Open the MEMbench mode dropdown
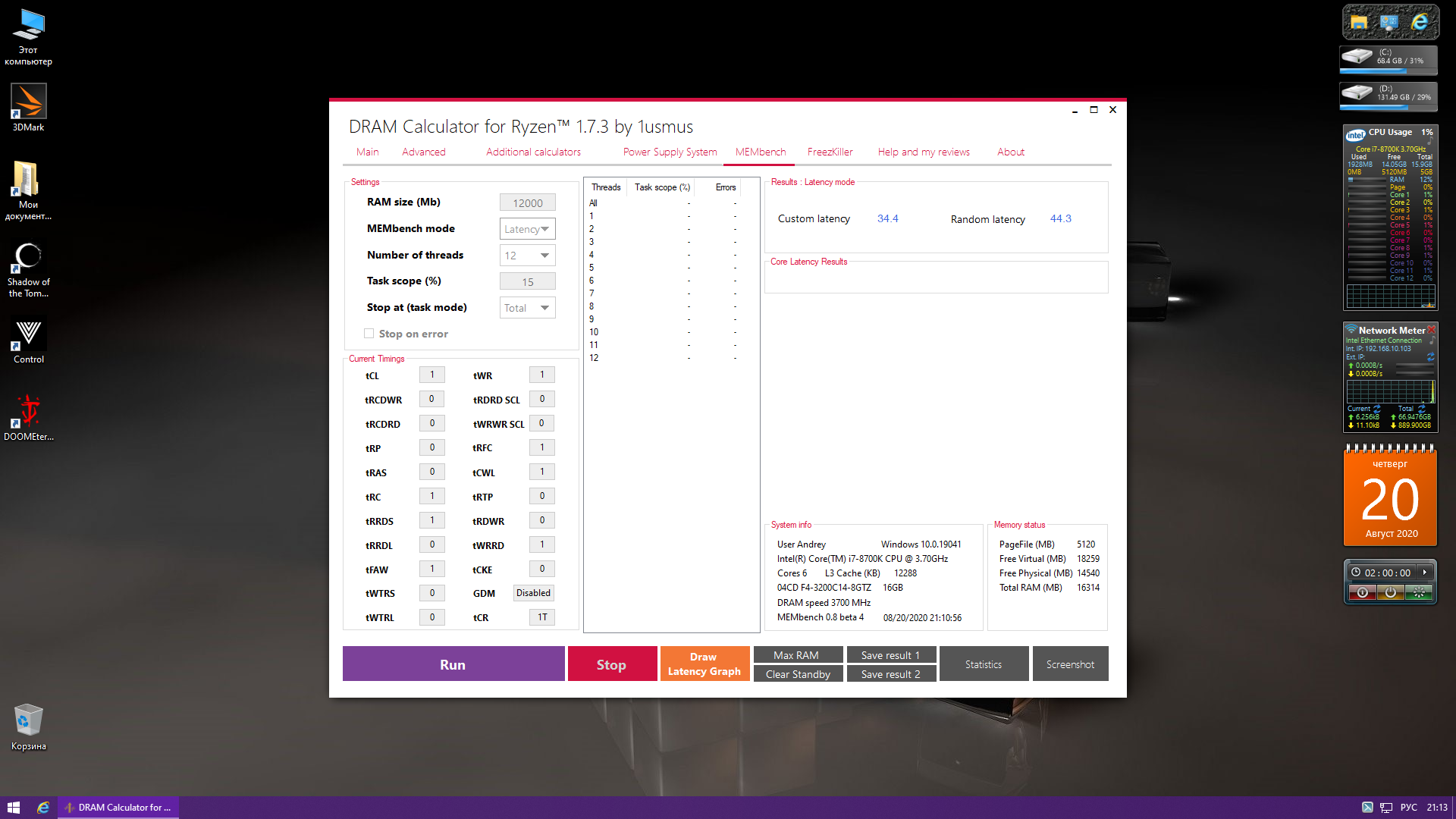1456x819 pixels. click(x=528, y=229)
